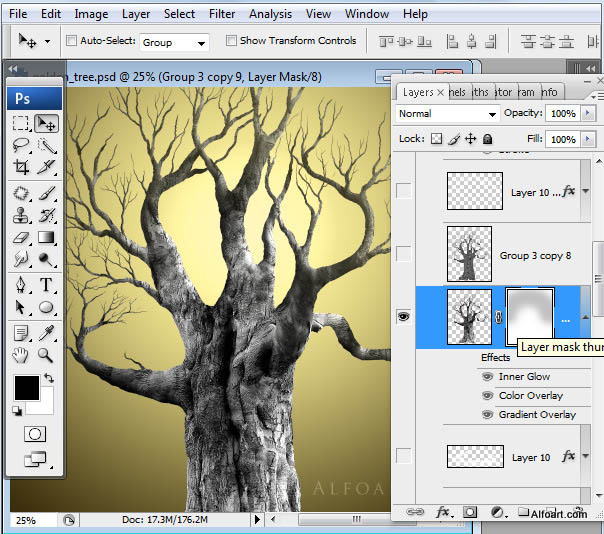This screenshot has height=534, width=604.
Task: Choose the Crop tool
Action: pyautogui.click(x=21, y=168)
